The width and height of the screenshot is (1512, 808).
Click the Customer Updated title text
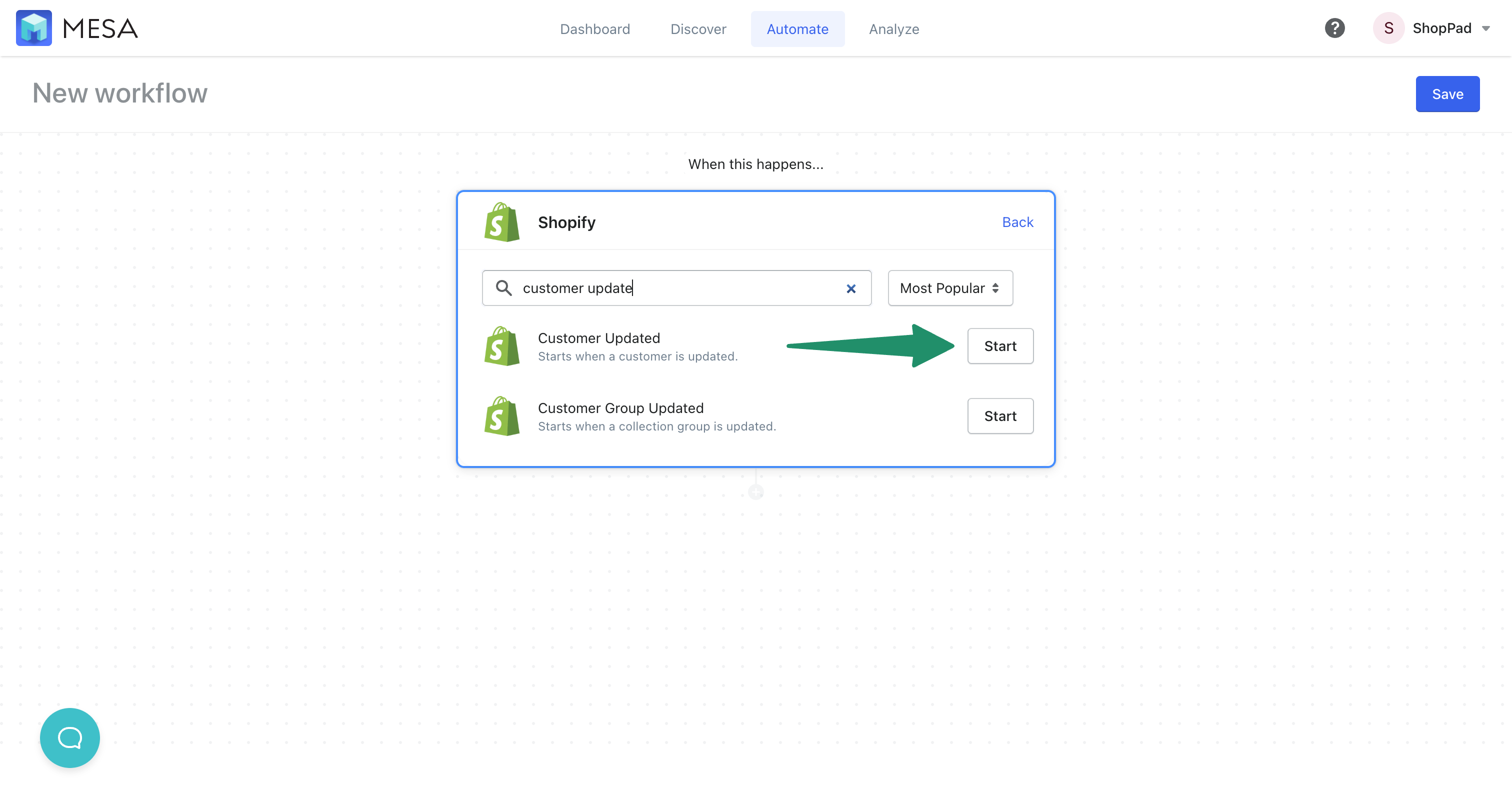click(x=598, y=338)
